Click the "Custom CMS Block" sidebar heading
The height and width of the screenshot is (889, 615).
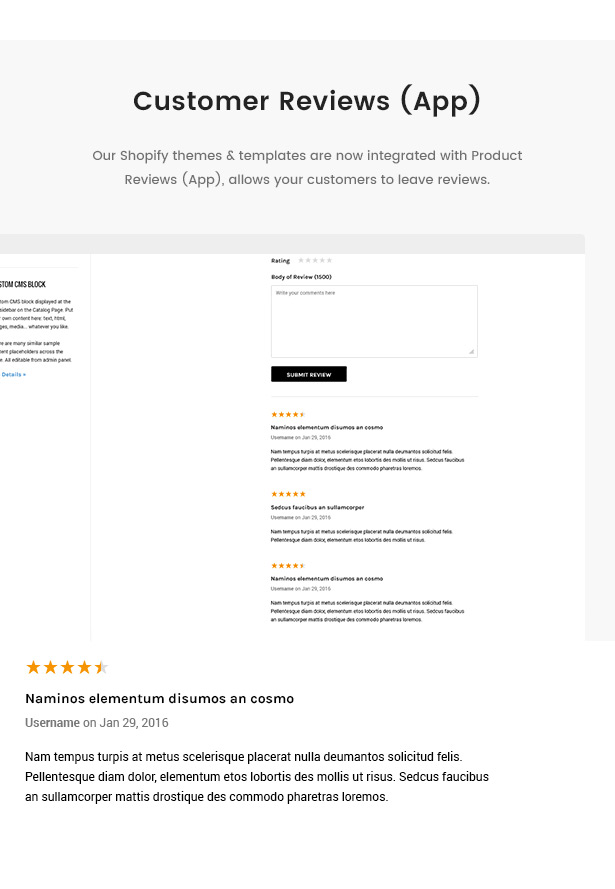pyautogui.click(x=23, y=285)
